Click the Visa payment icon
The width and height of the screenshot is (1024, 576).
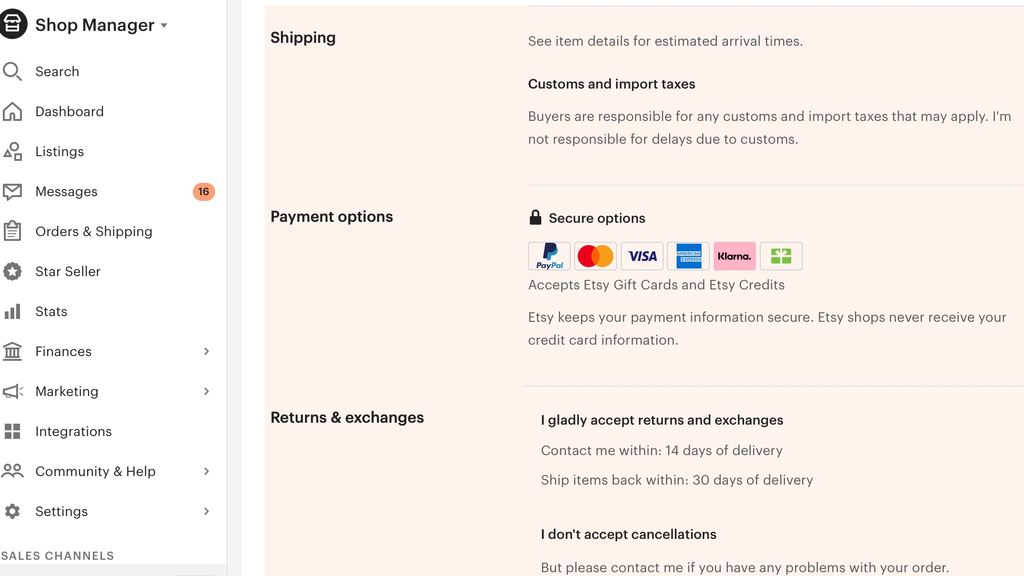pyautogui.click(x=641, y=256)
